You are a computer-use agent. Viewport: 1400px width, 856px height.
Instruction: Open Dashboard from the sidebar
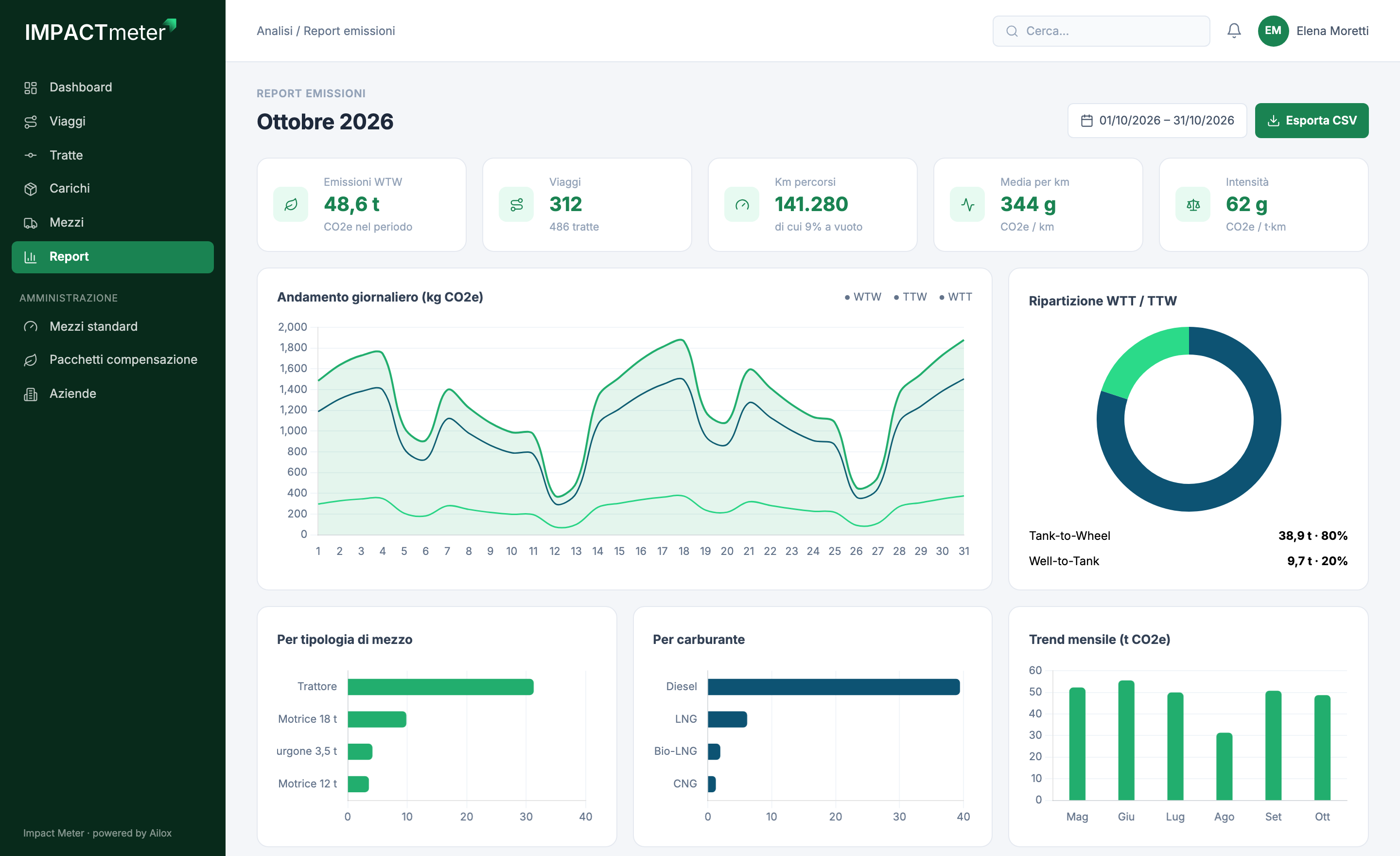coord(112,87)
